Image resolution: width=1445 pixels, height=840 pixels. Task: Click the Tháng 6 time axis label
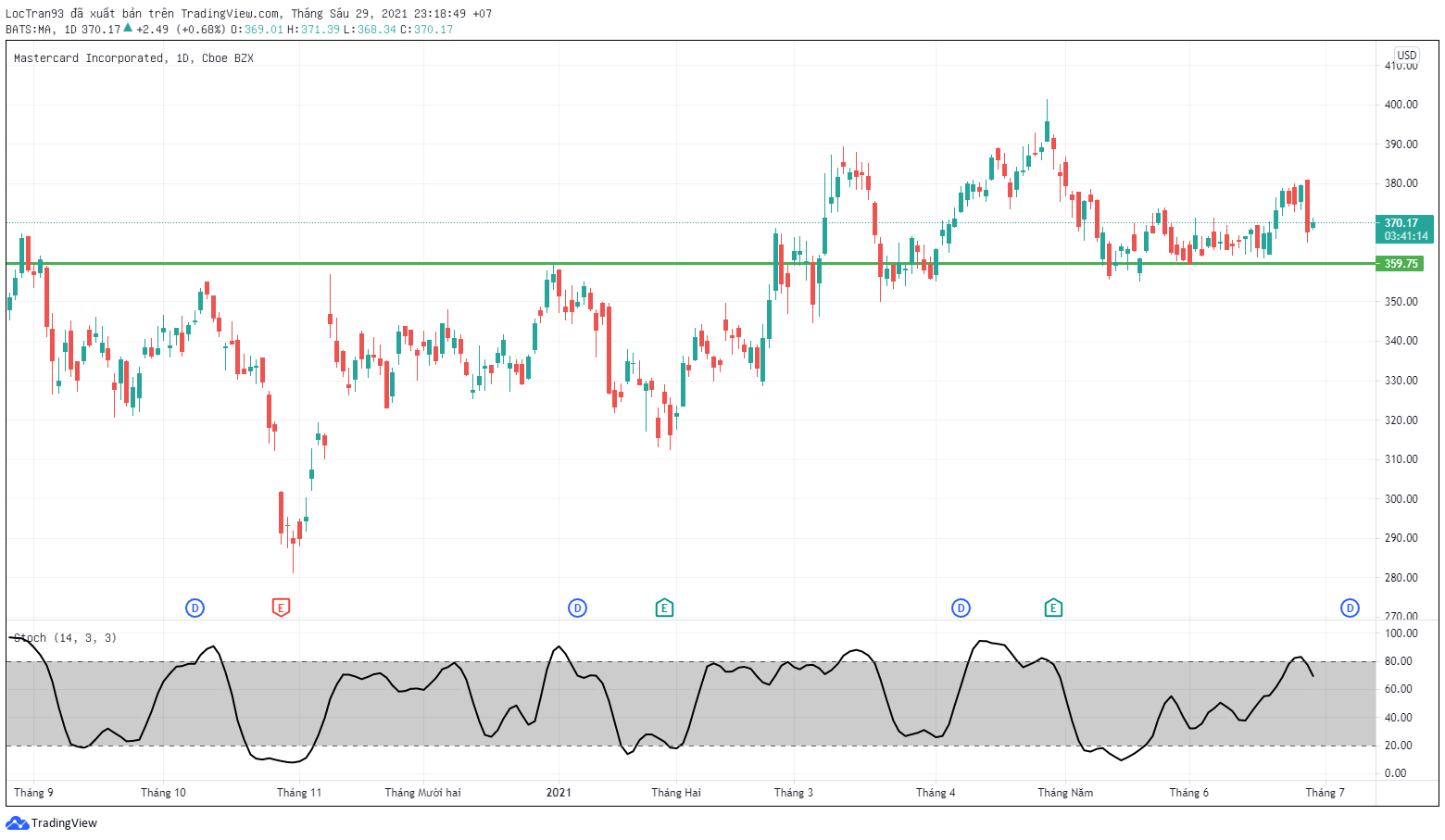coord(1188,793)
